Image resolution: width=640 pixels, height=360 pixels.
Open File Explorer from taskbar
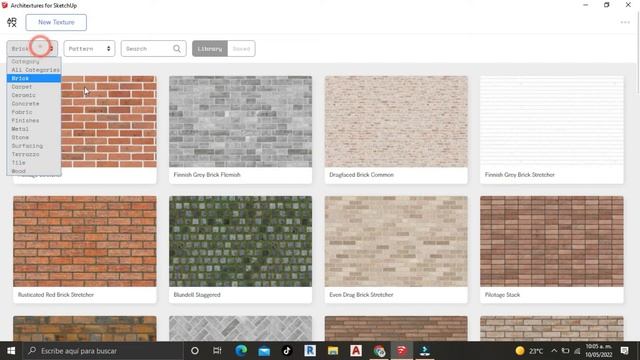coord(333,351)
